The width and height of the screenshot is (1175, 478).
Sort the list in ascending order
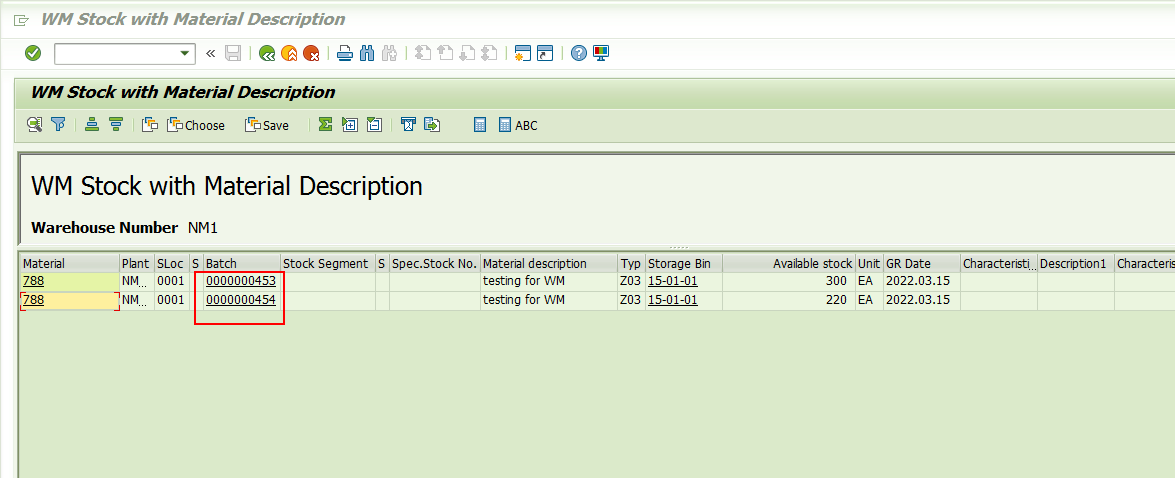click(92, 125)
